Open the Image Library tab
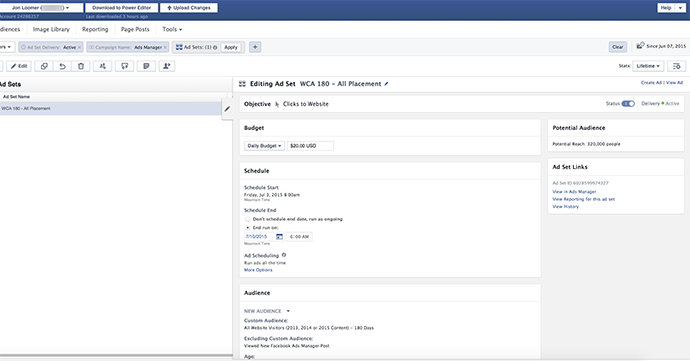The image size is (690, 361). [x=51, y=29]
